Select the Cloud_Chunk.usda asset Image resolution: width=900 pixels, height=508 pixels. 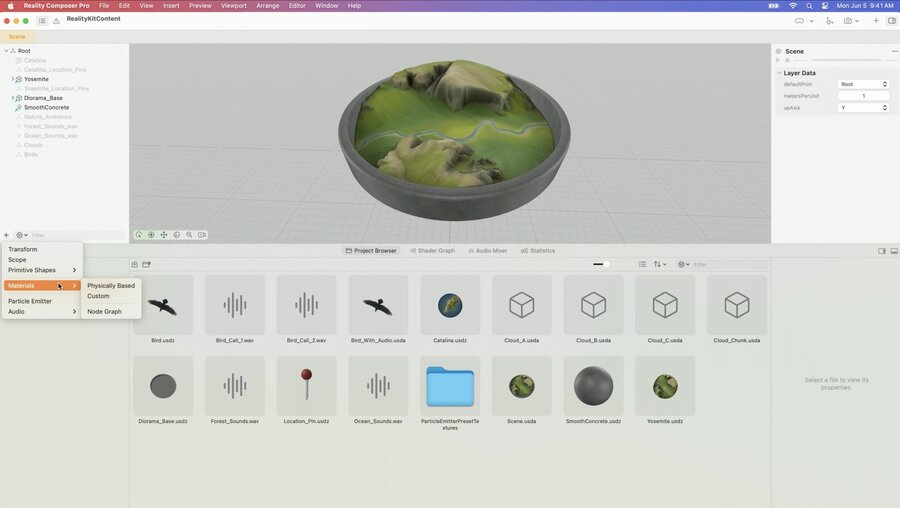737,305
